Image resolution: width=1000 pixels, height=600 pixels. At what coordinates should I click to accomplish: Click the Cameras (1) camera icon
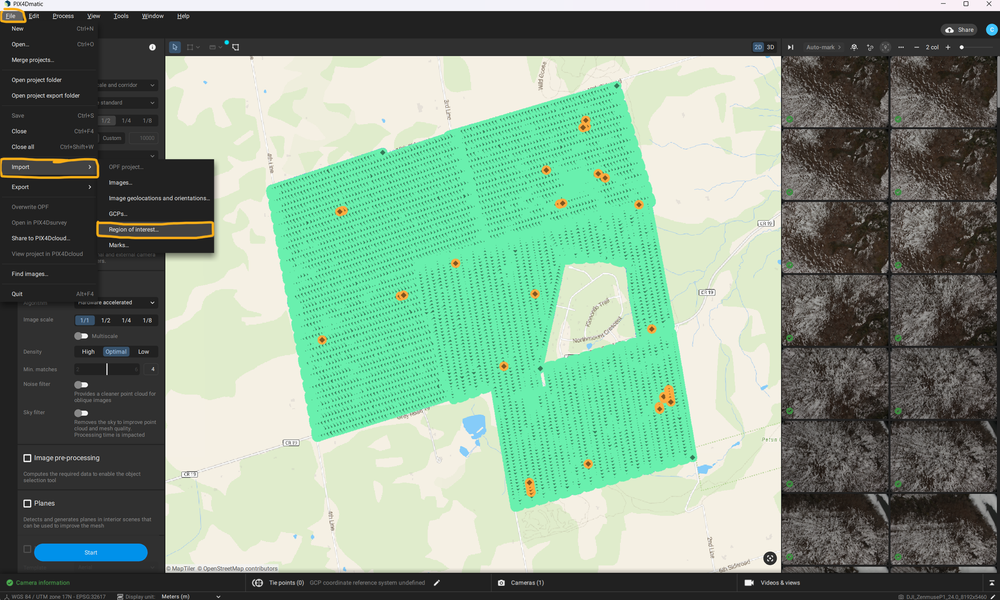(x=501, y=583)
